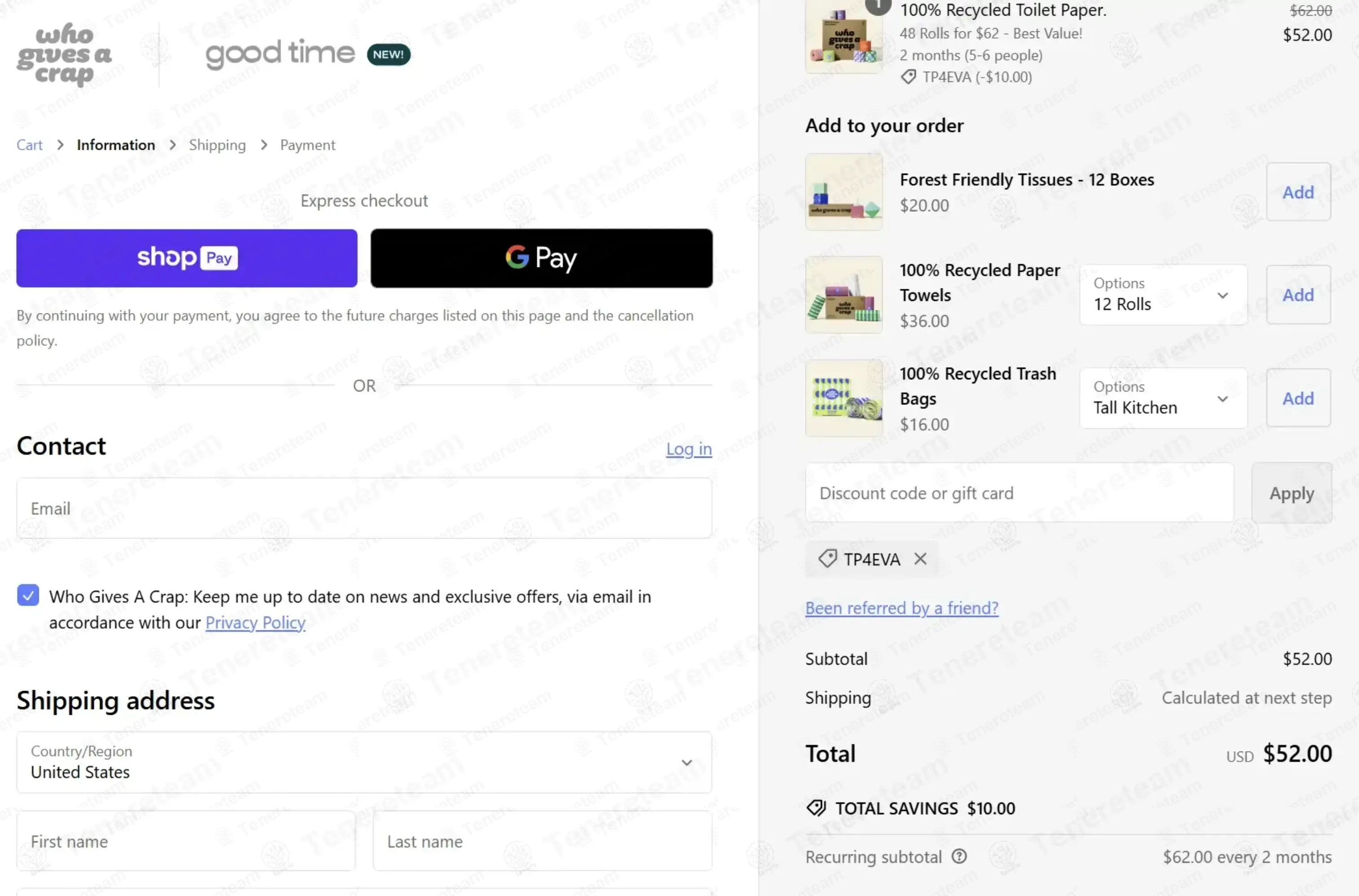Open the Country/Region dropdown
Viewport: 1359px width, 896px height.
pos(364,762)
